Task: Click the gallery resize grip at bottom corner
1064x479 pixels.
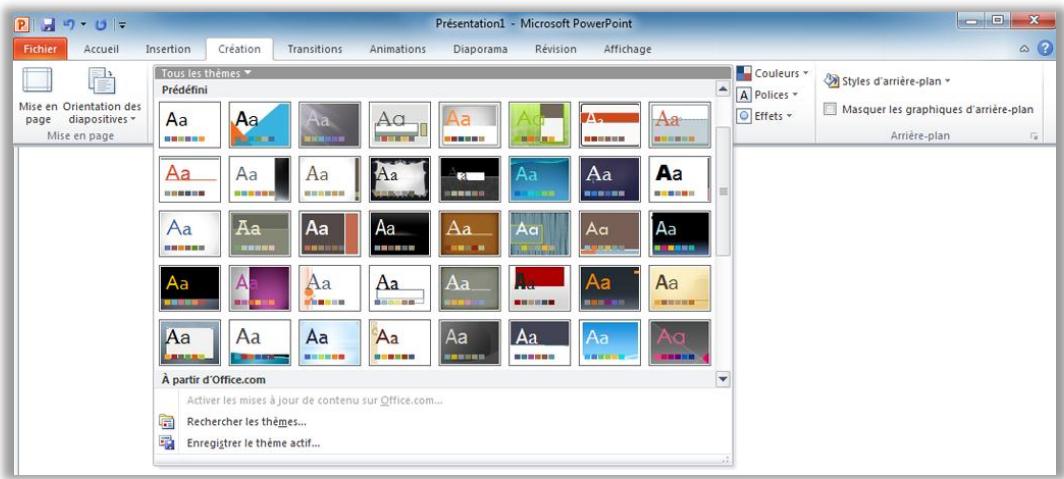Action: [x=726, y=459]
